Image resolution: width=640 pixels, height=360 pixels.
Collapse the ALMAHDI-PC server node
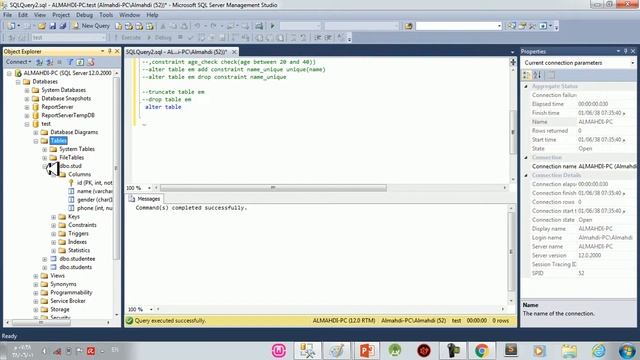pos(9,73)
